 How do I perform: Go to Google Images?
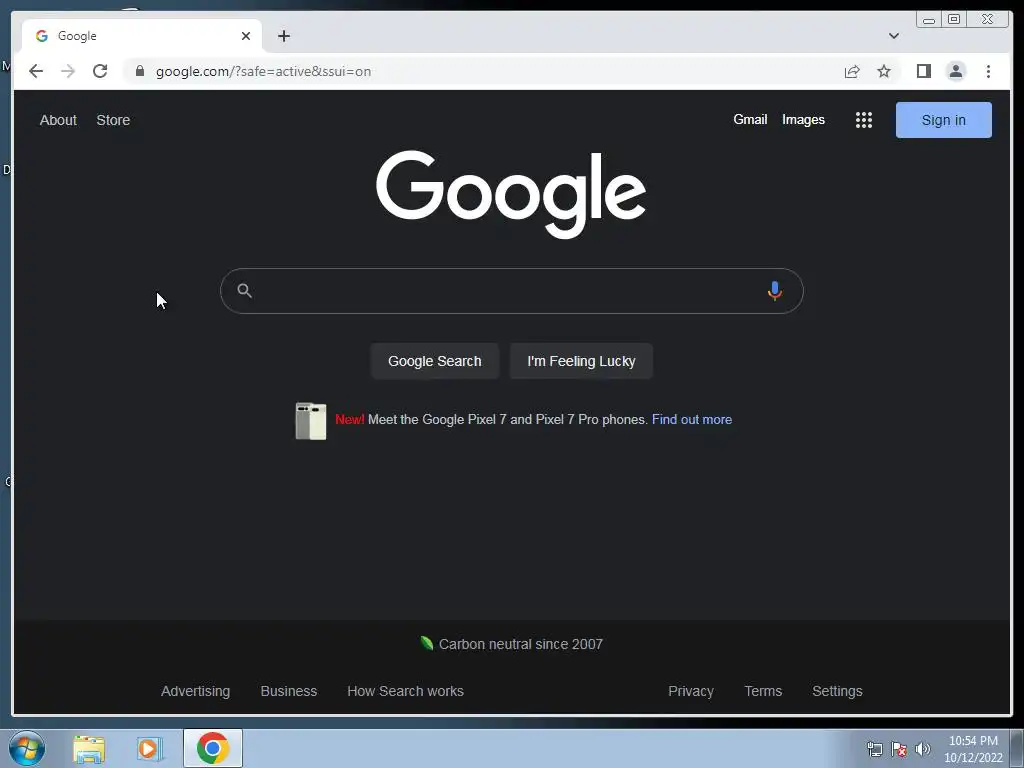point(803,120)
